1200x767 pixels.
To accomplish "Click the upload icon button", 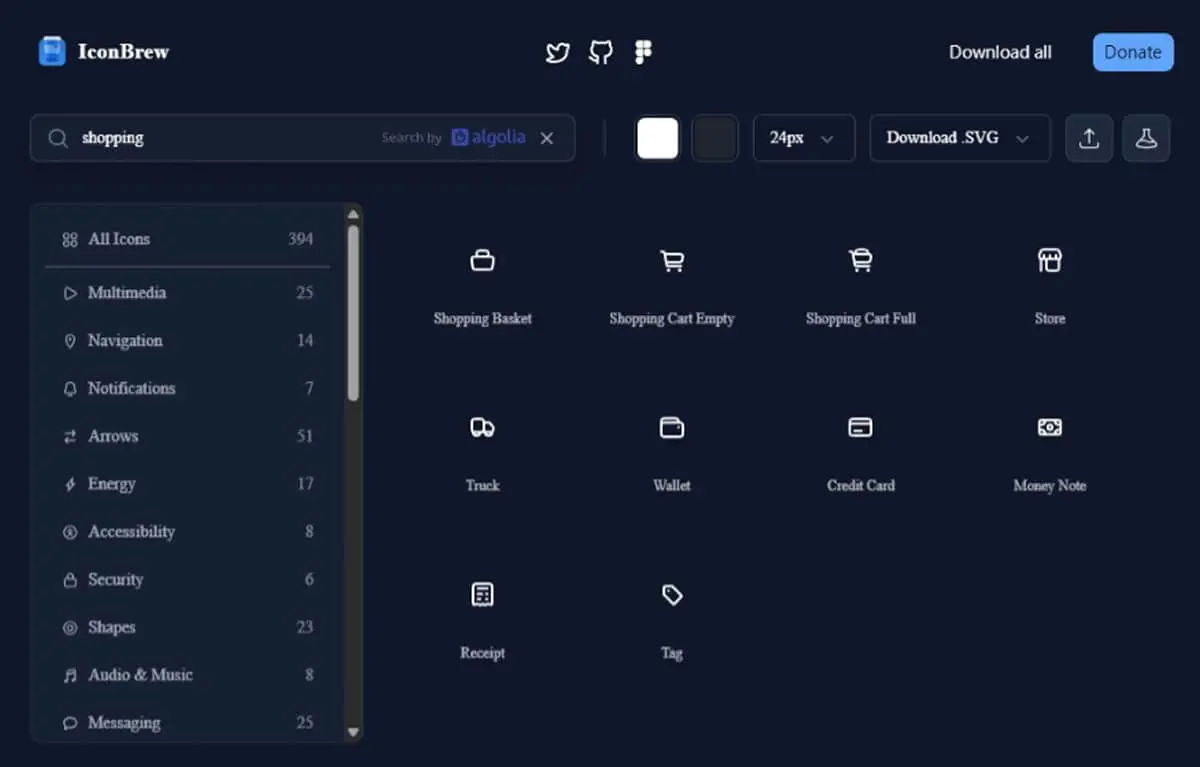I will 1089,138.
